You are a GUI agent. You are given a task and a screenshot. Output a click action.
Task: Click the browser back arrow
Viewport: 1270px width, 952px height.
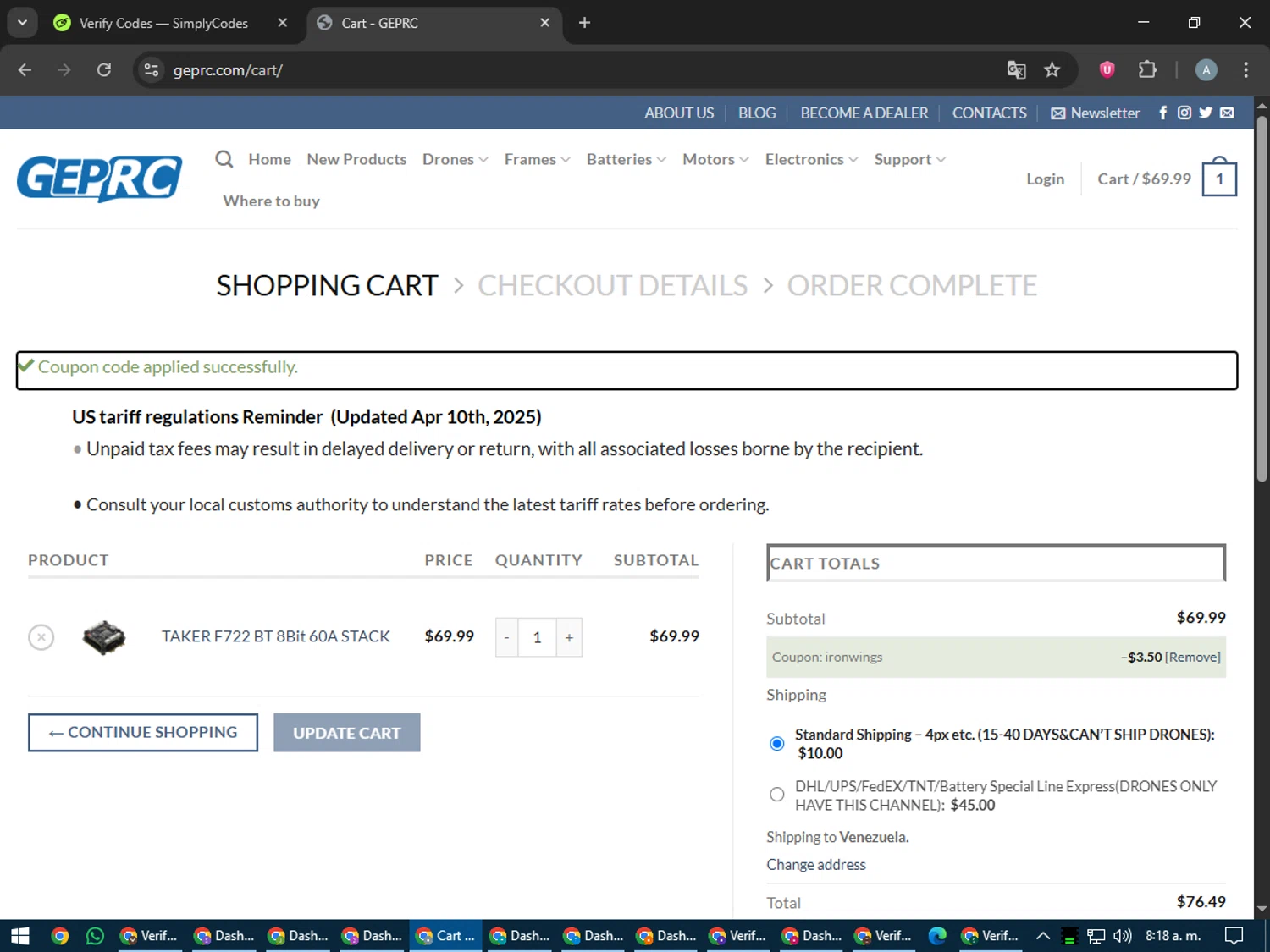tap(25, 69)
